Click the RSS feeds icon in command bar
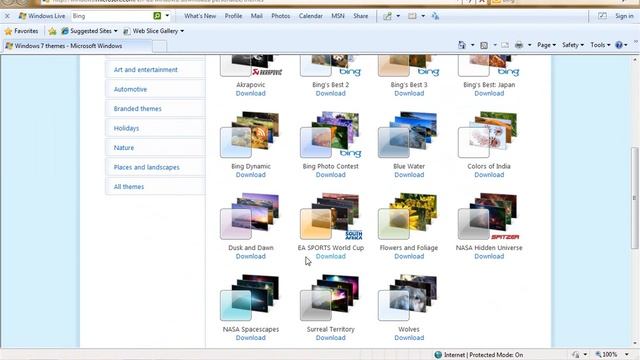This screenshot has width=640, height=360. point(484,45)
